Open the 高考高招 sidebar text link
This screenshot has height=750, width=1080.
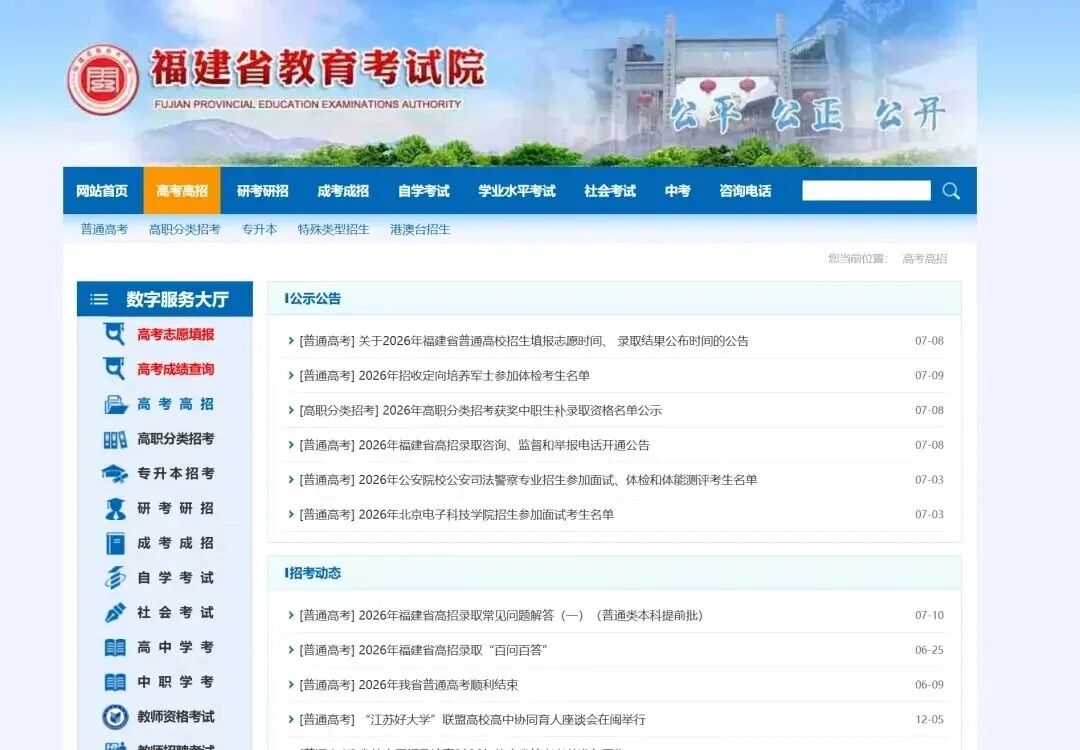[176, 404]
